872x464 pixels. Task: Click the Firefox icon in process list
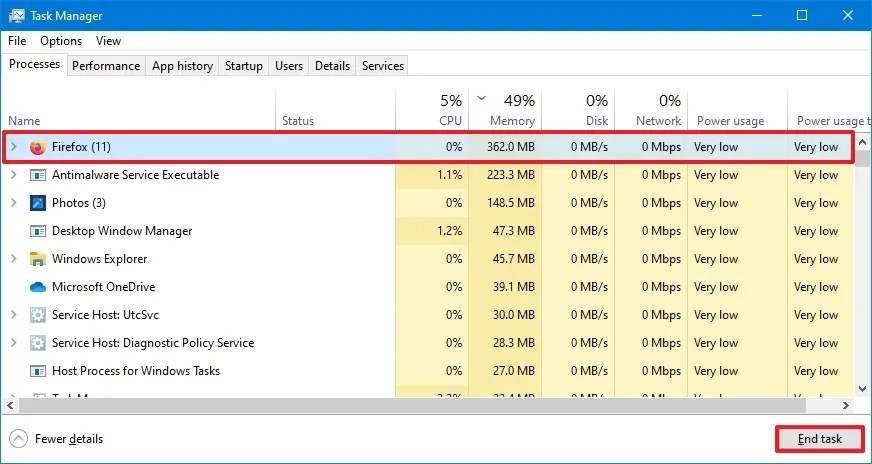pyautogui.click(x=38, y=147)
